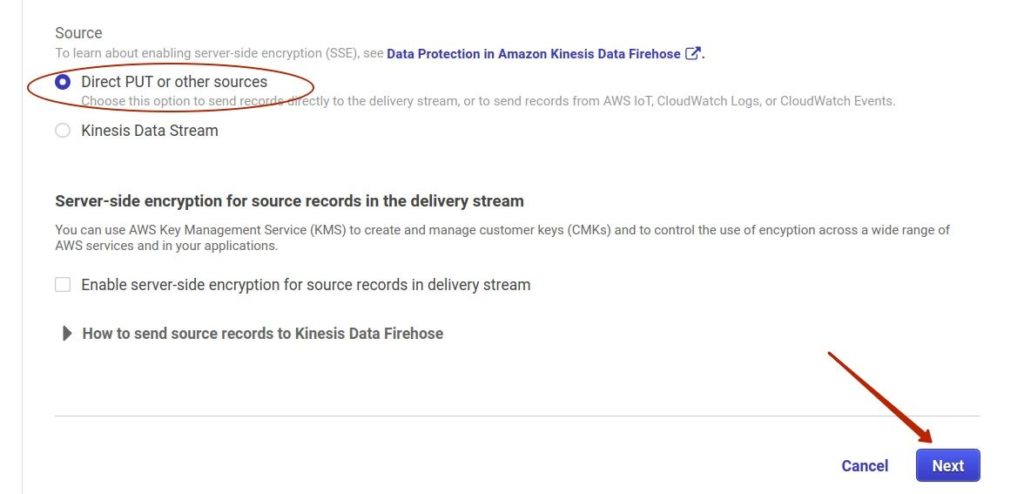Screen dimensions: 1024x494
Task: Select the Direct PUT or other sources radio button
Action: point(63,82)
